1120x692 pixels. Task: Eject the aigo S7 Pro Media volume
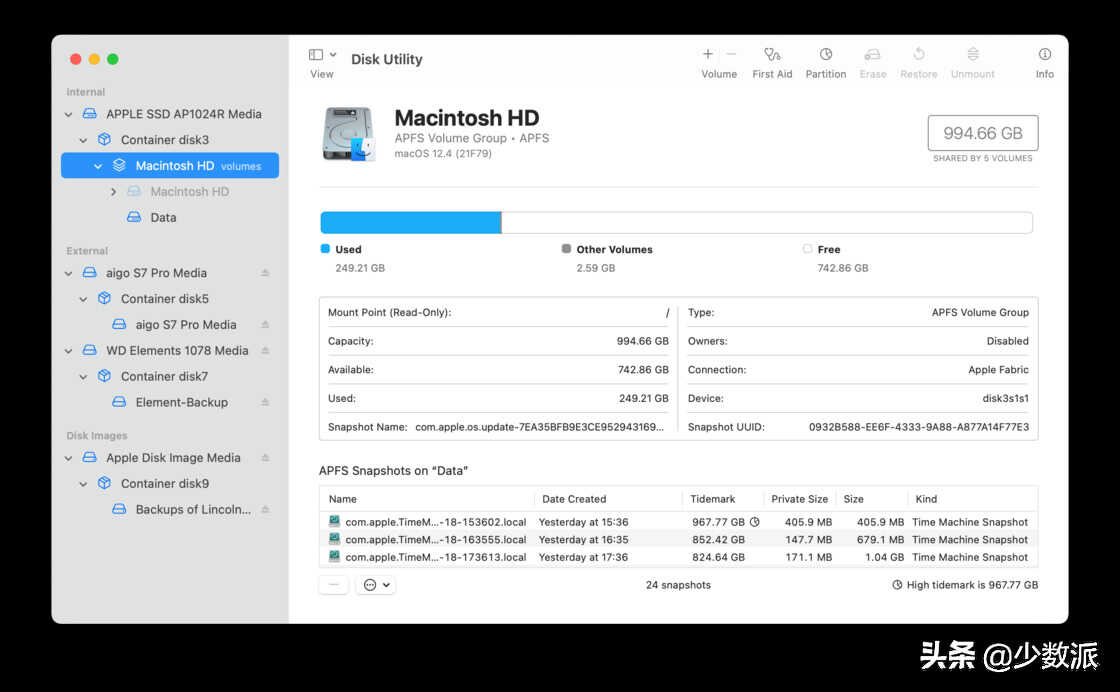click(265, 324)
